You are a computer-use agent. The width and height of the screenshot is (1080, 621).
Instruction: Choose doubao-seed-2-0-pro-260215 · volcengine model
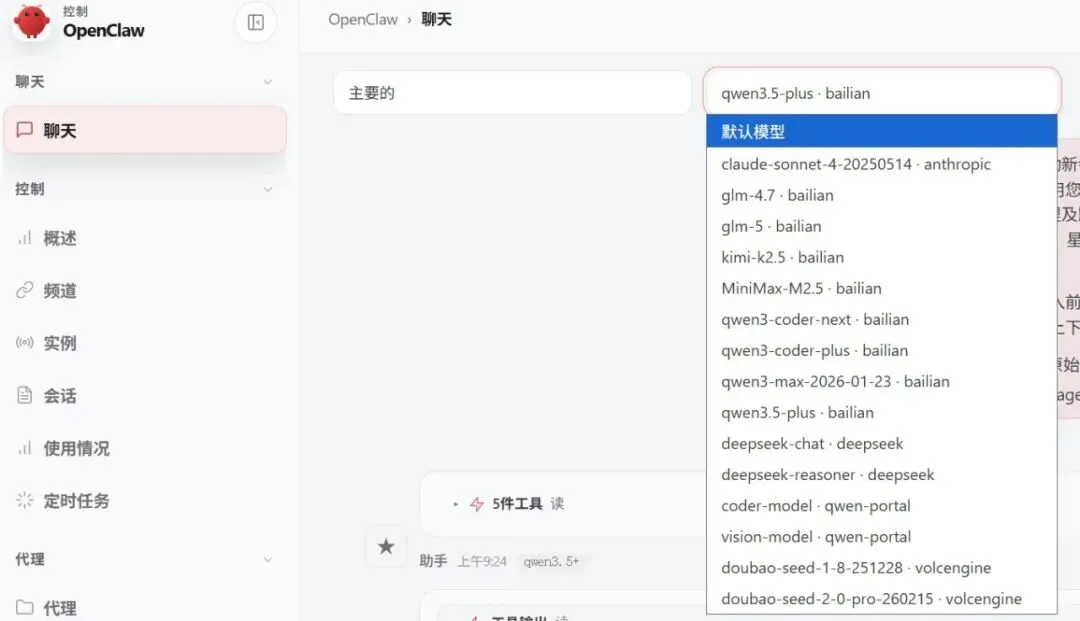tap(882, 598)
